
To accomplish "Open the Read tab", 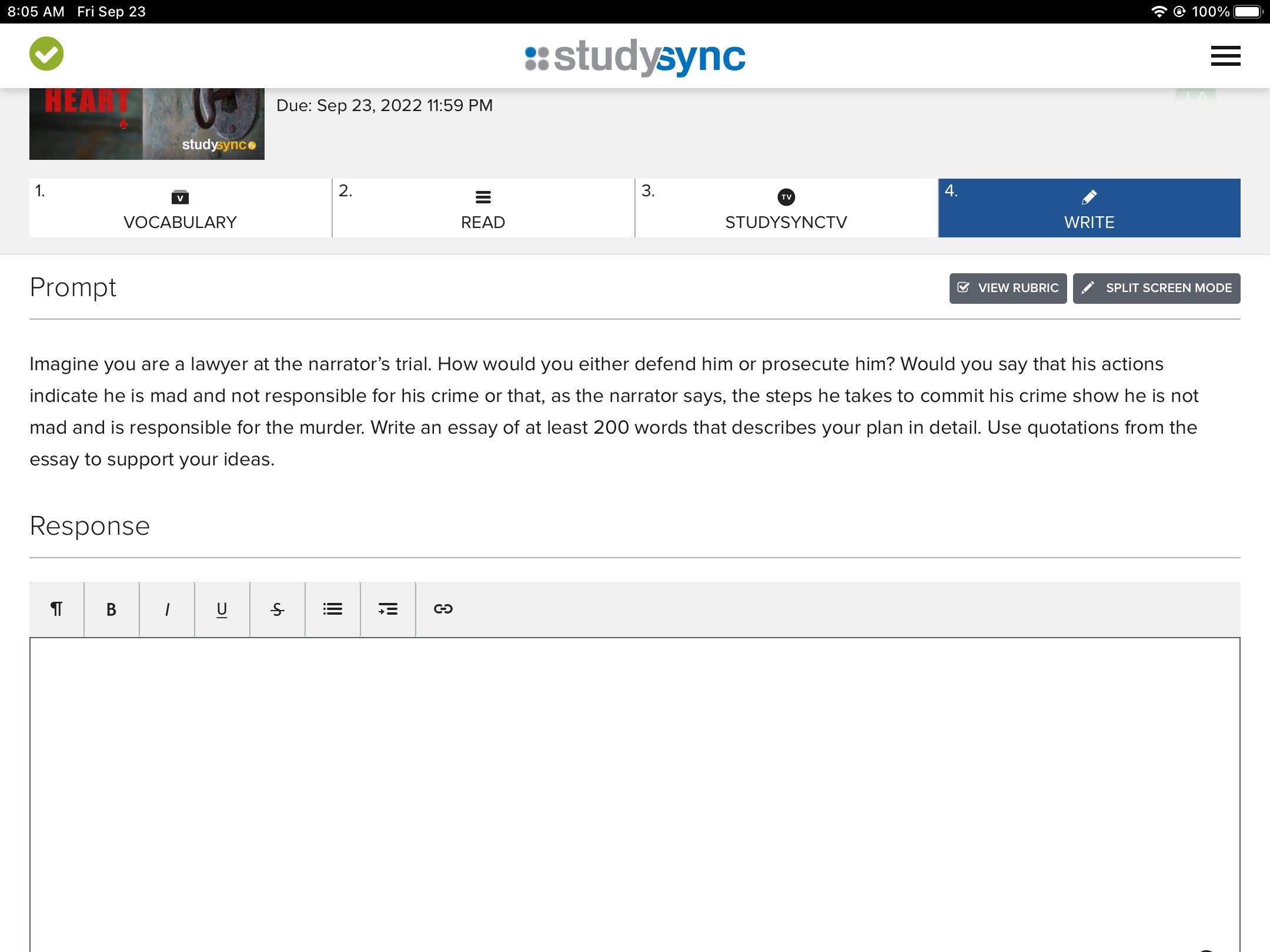I will 483,209.
